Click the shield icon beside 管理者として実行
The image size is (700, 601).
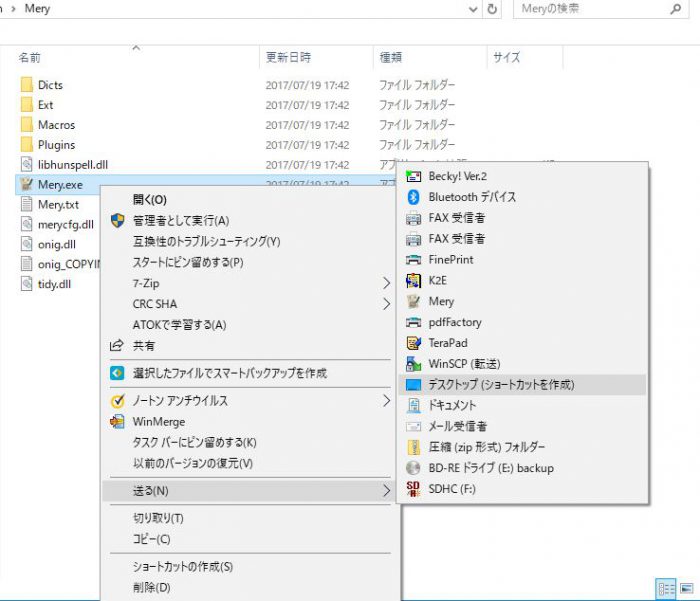pyautogui.click(x=117, y=221)
